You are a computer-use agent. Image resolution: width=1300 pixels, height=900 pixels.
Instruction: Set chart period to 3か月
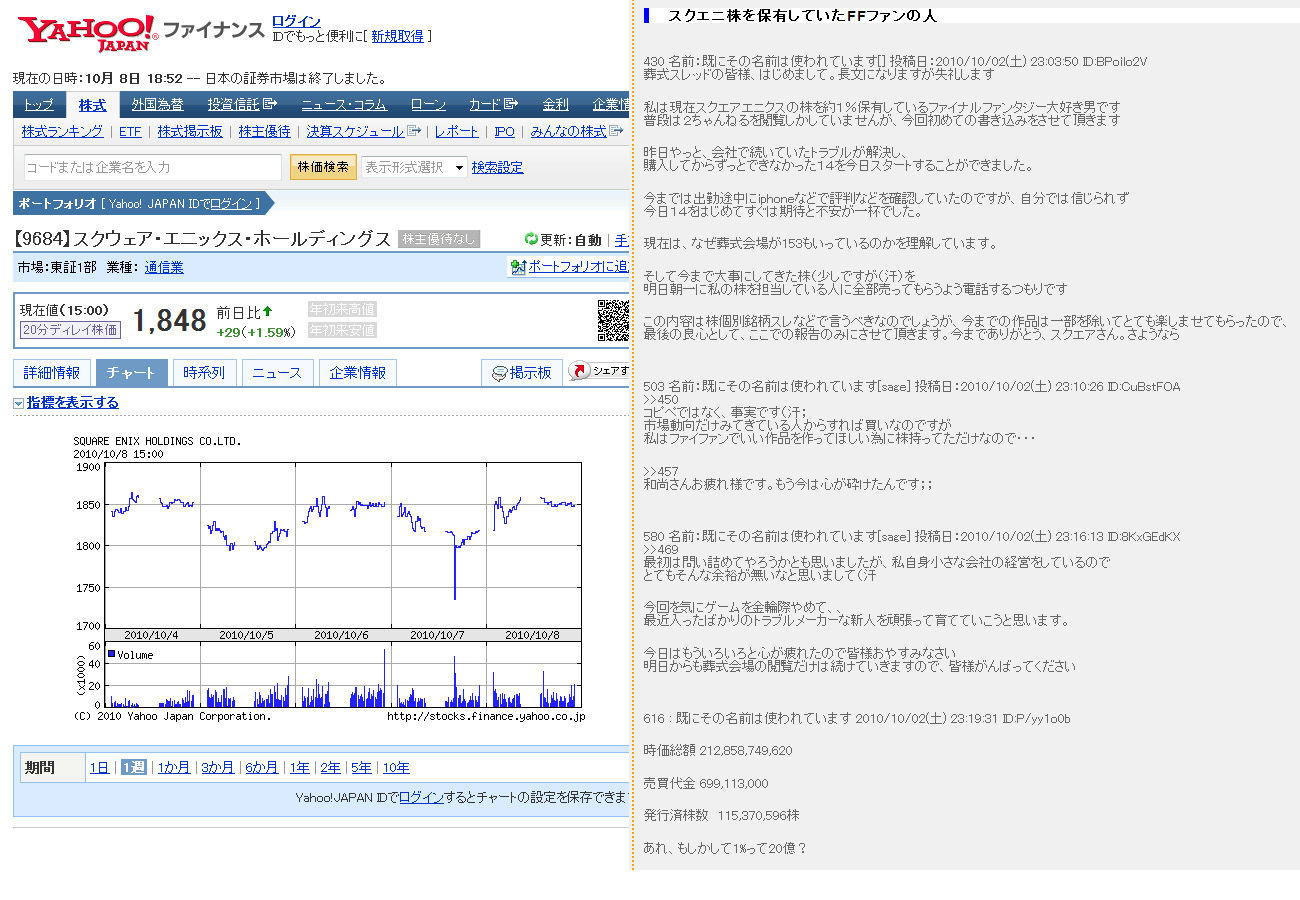click(218, 768)
